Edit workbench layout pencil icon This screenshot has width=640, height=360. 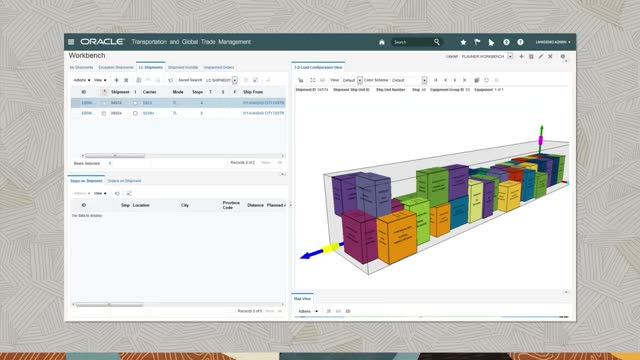click(540, 56)
